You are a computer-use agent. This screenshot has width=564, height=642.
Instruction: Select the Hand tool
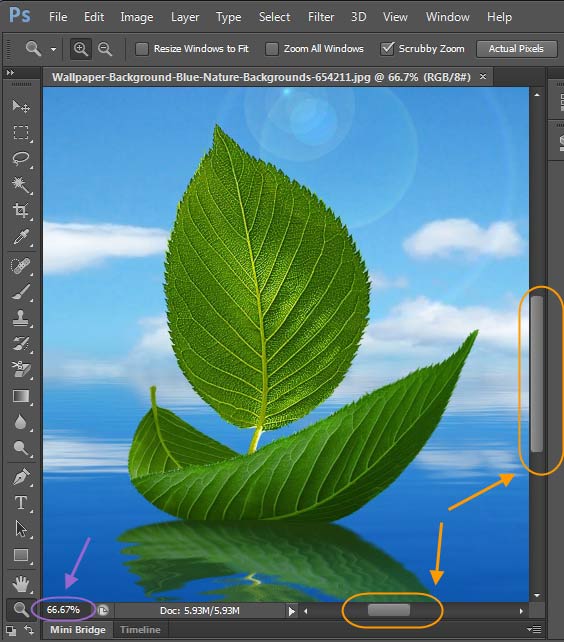pos(20,584)
